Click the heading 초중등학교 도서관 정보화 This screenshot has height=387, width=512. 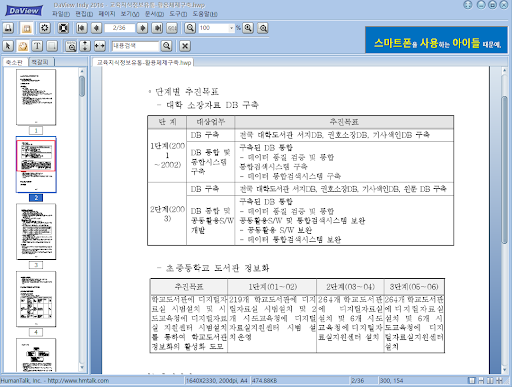coord(217,268)
